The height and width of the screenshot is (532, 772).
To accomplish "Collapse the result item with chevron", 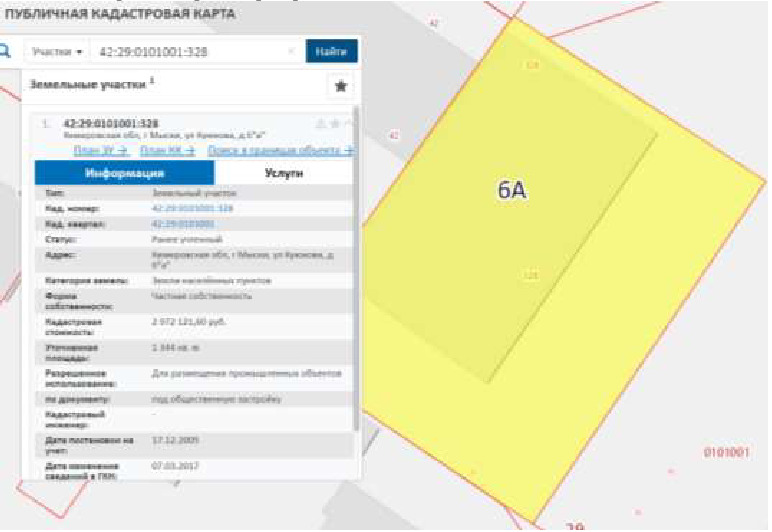I will [x=349, y=124].
